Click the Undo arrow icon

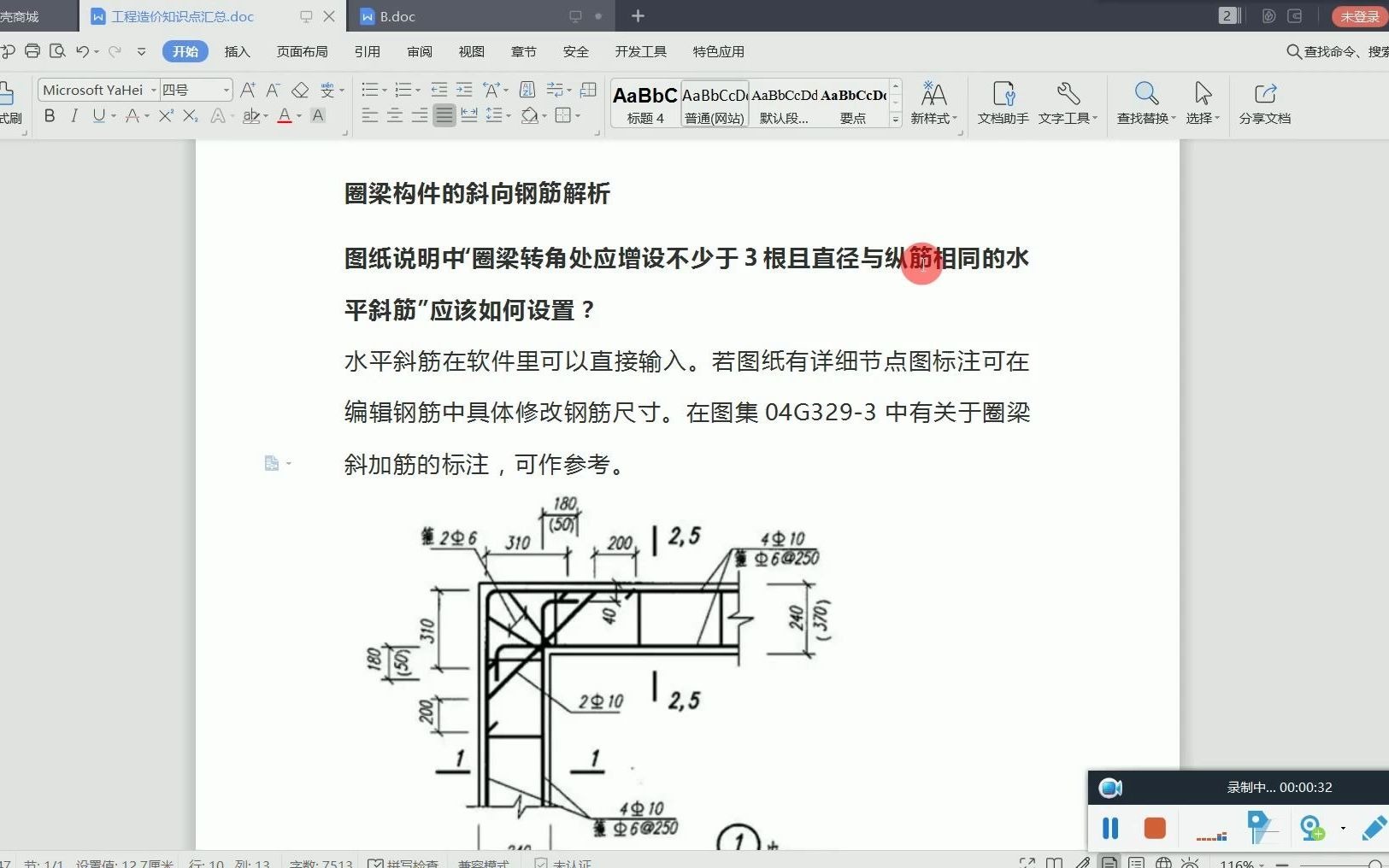pos(82,51)
